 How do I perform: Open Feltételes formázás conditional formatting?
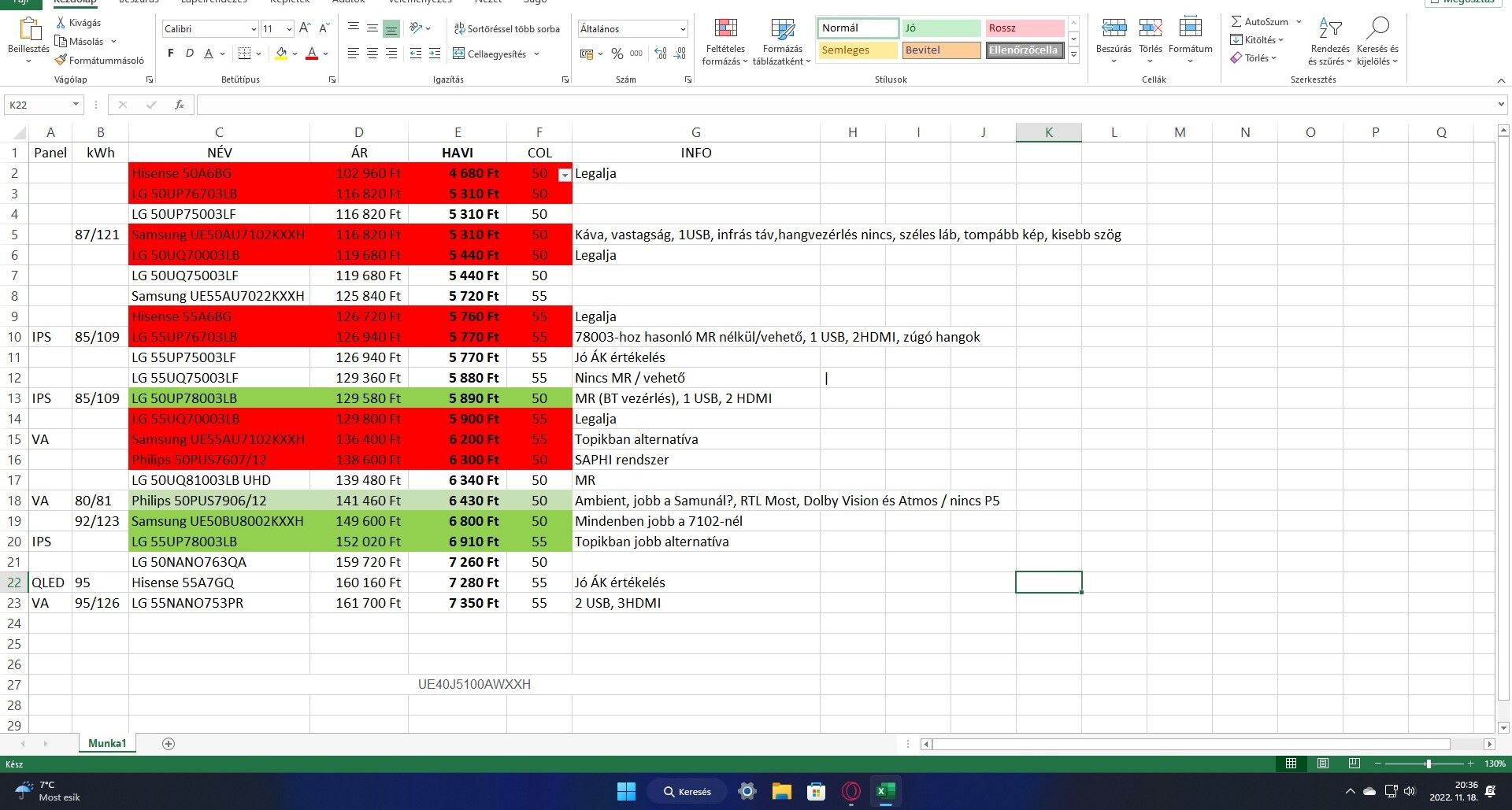coord(725,41)
